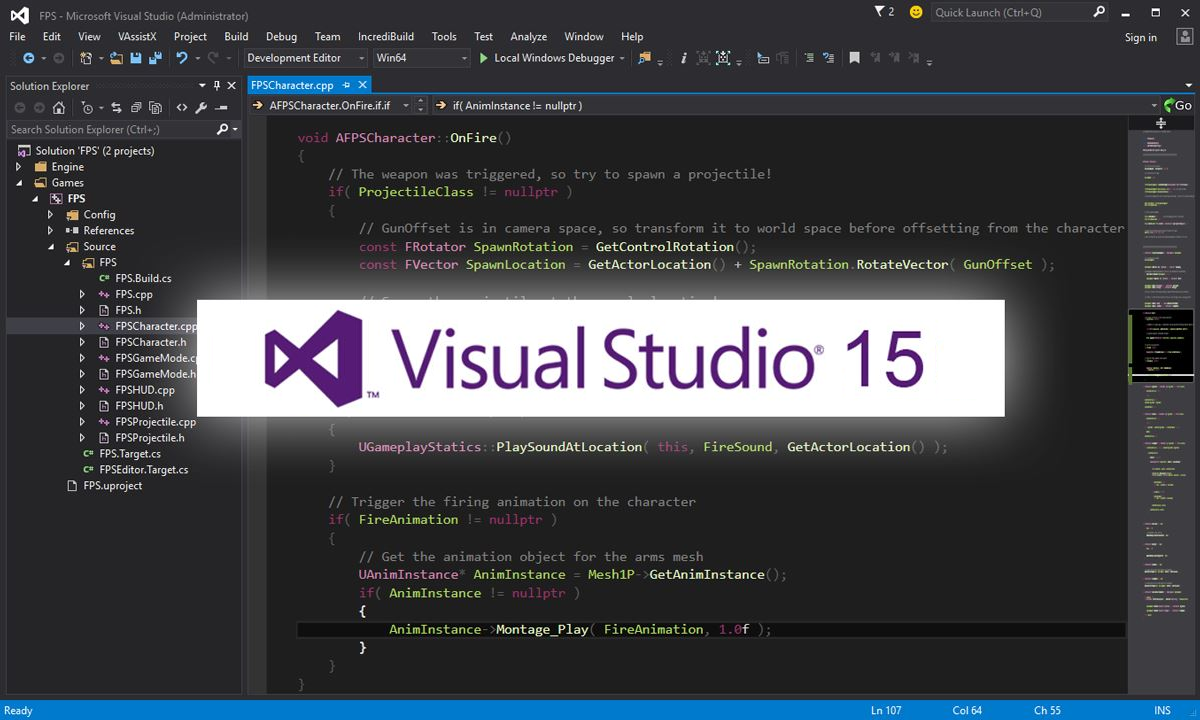The height and width of the screenshot is (720, 1200).
Task: Start Local Windows Debugger
Action: point(546,58)
